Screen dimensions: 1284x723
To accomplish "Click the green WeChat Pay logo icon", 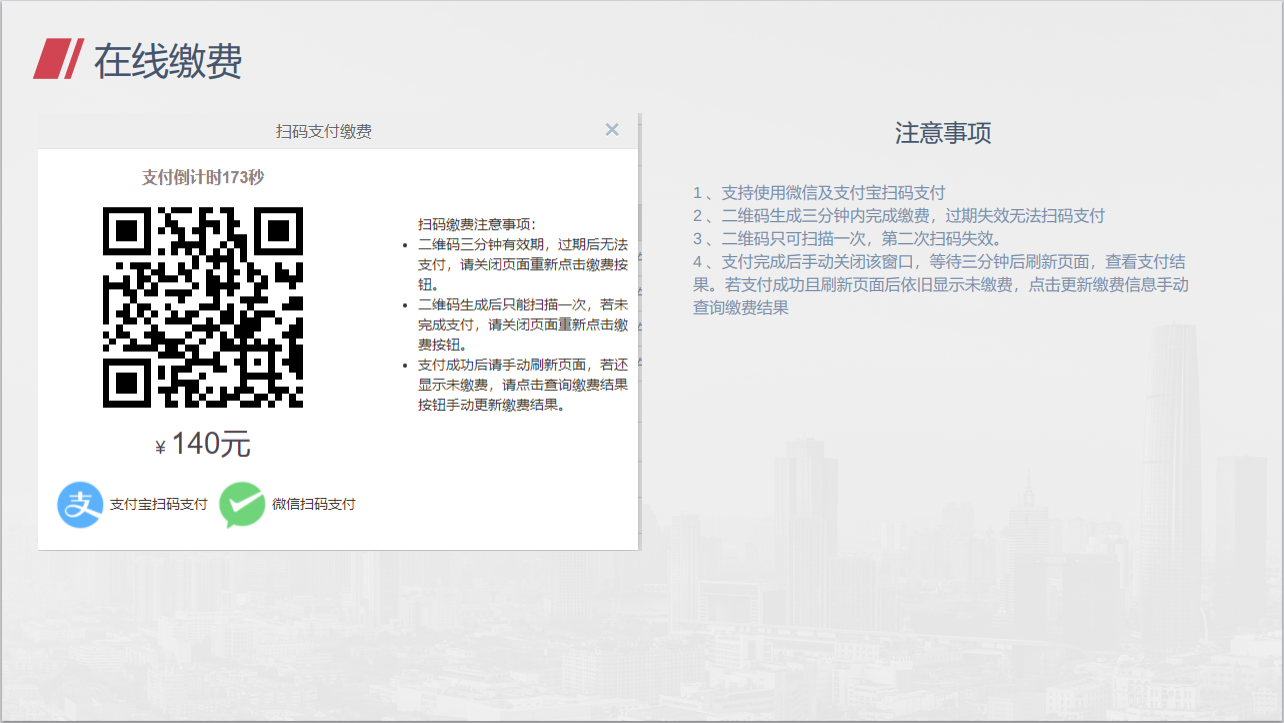I will tap(242, 504).
